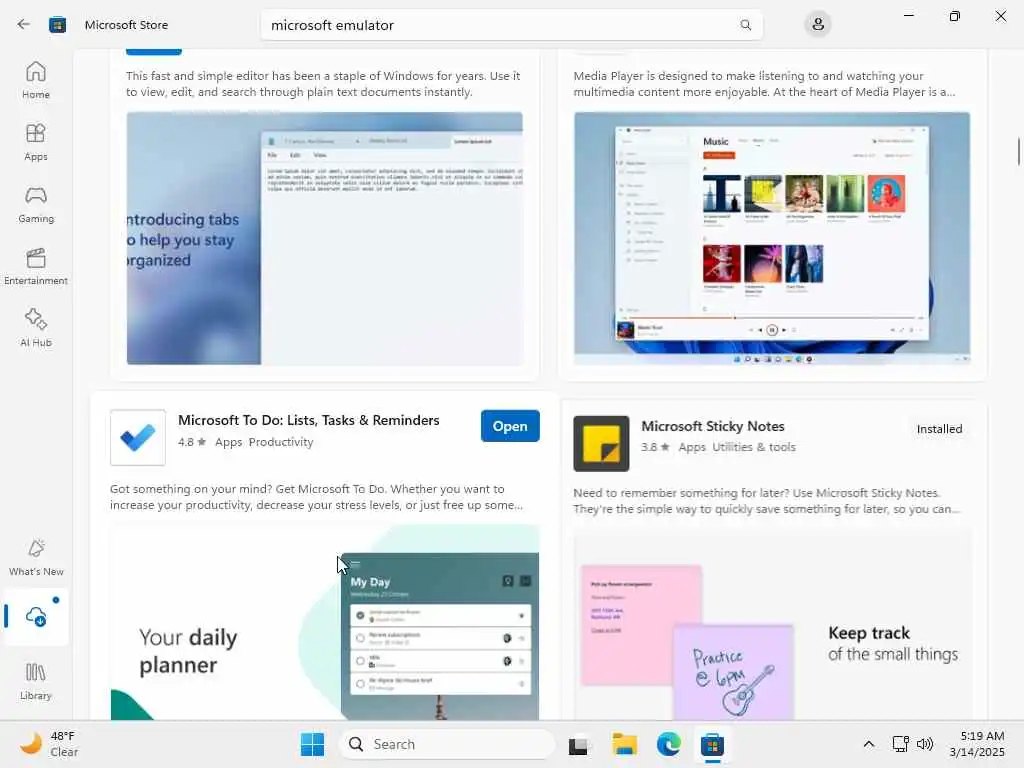Click the Microsoft Store logo icon
Viewport: 1024px width, 768px height.
(x=57, y=25)
